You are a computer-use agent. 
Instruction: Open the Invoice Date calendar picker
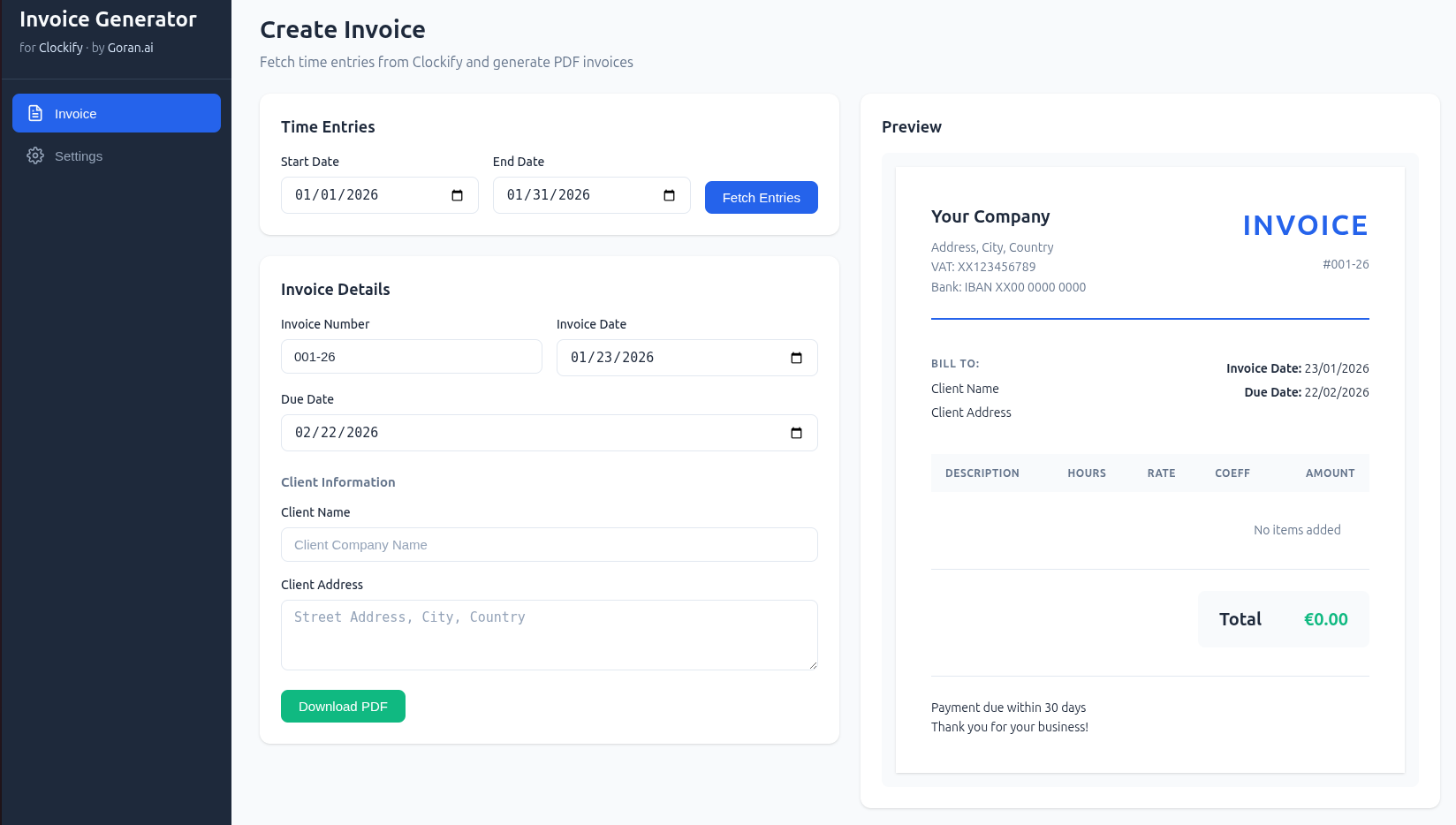click(x=798, y=358)
